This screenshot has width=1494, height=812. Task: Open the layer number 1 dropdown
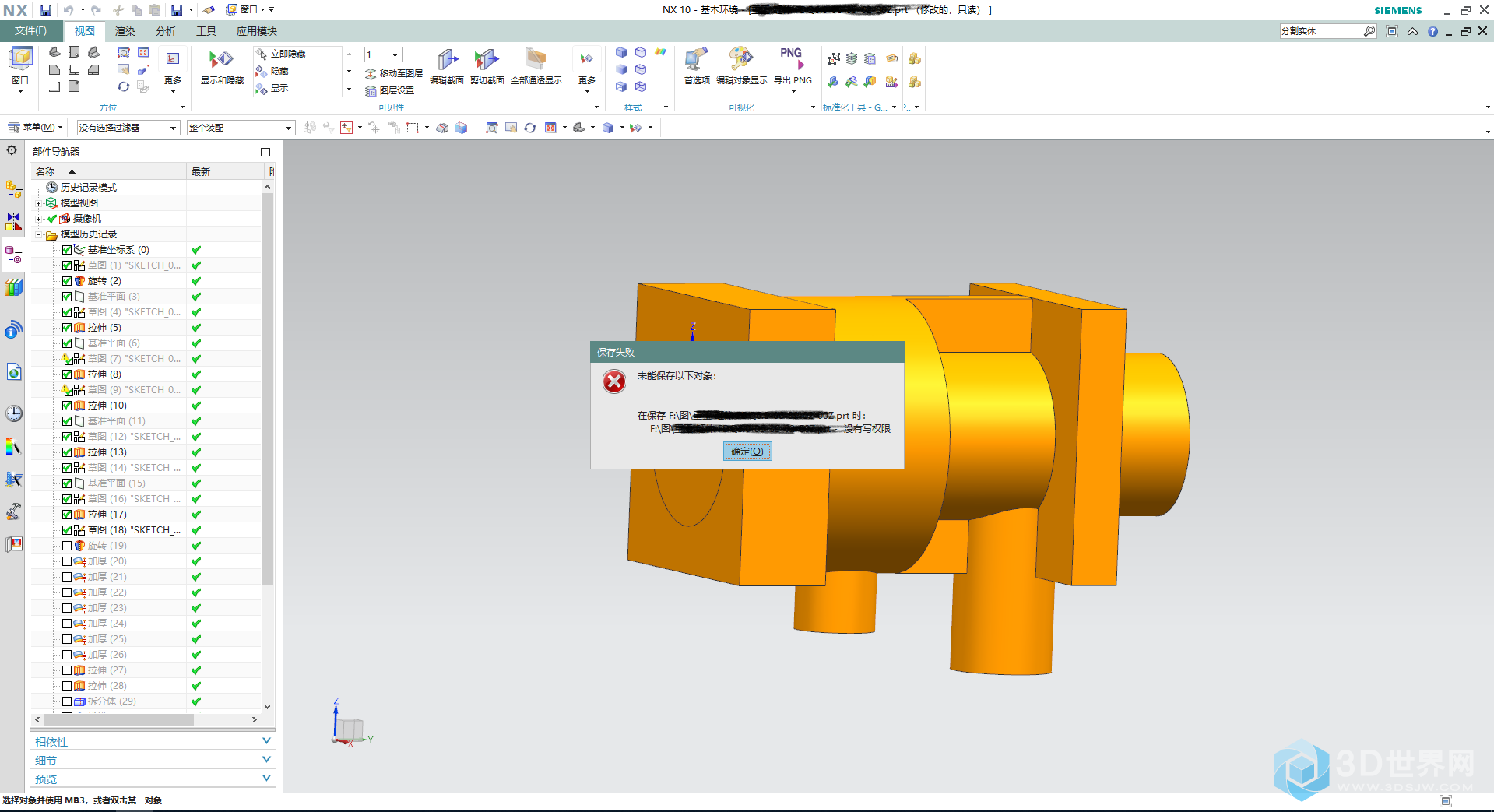point(383,54)
